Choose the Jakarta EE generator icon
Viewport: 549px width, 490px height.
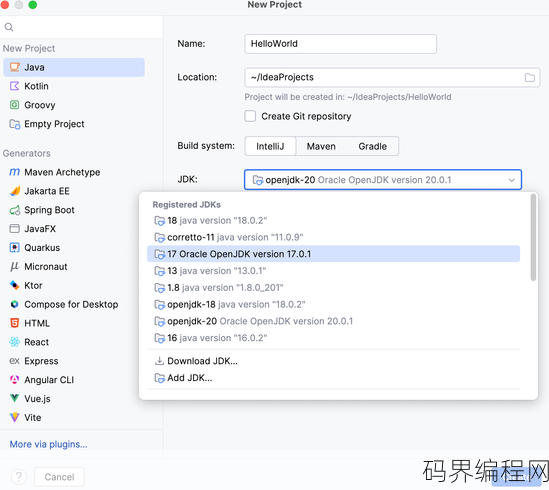click(15, 191)
